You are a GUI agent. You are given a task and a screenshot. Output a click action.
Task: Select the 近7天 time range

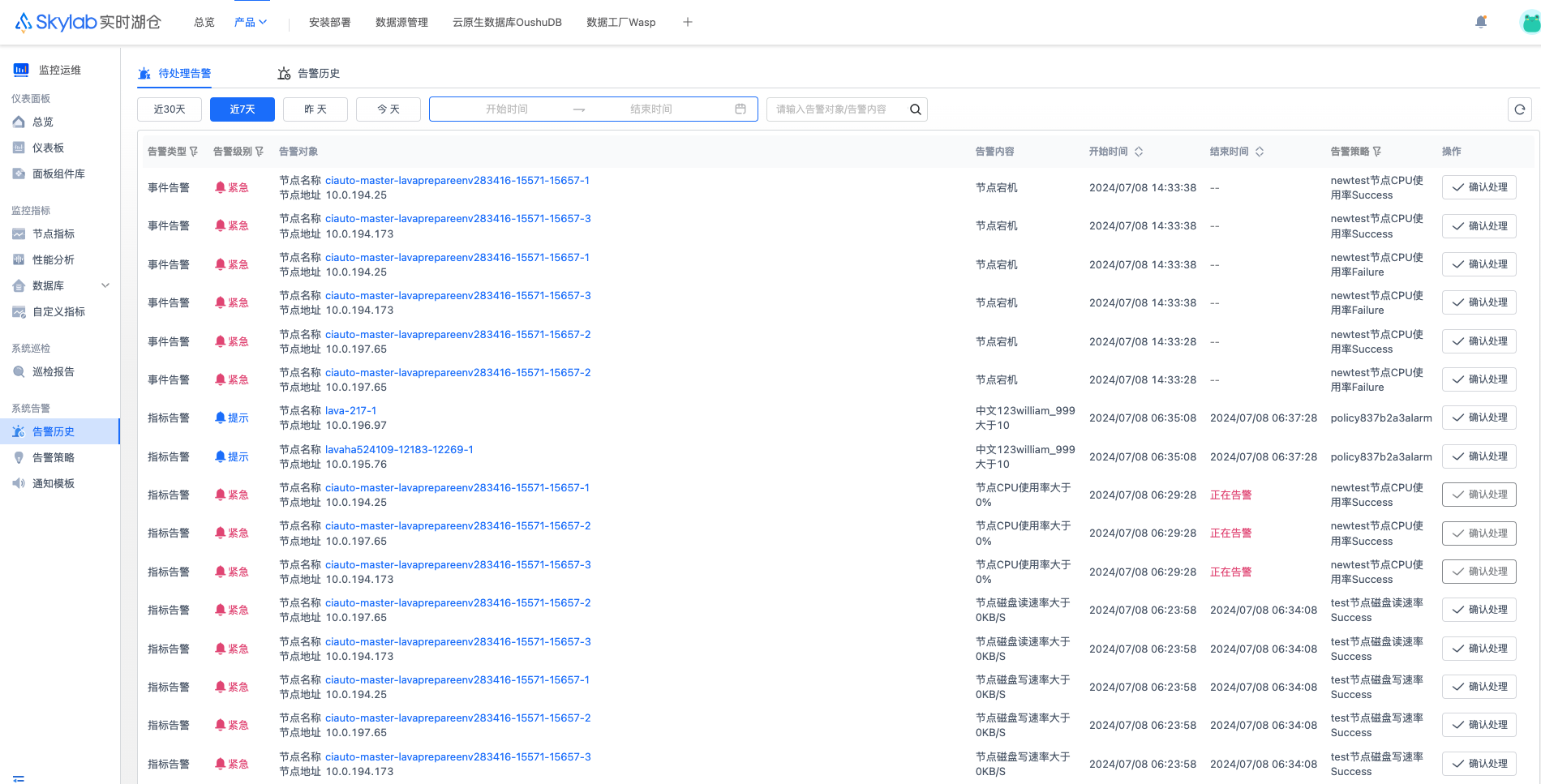pos(243,109)
